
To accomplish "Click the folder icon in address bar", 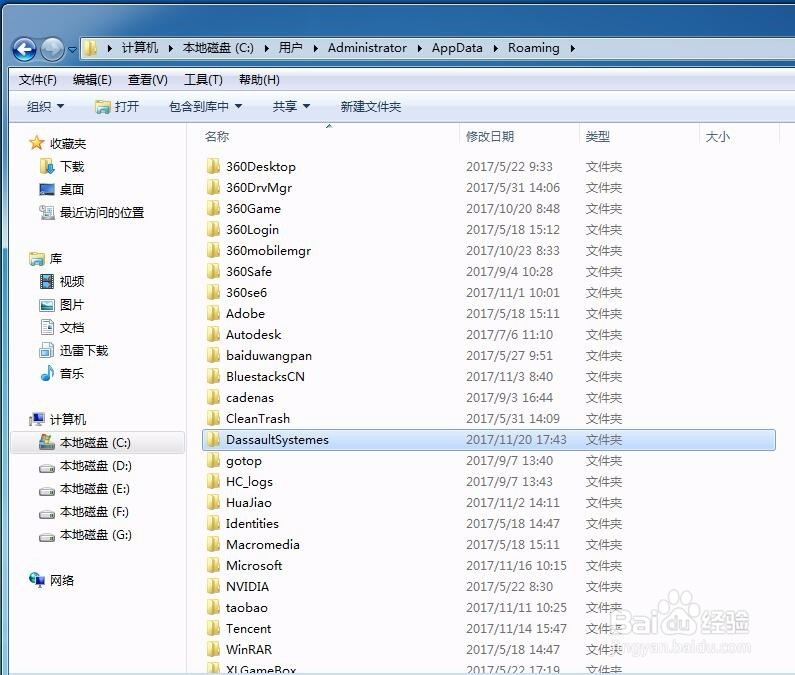I will tap(91, 48).
